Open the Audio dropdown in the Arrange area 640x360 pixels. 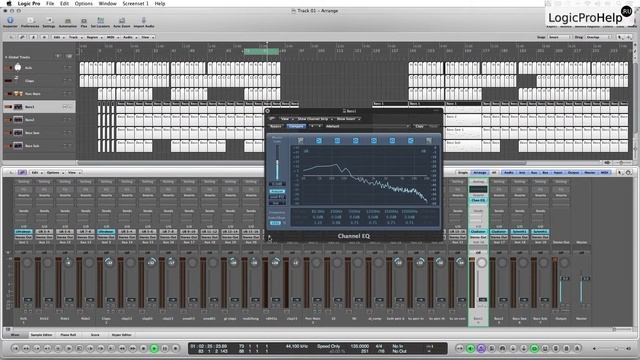coord(129,37)
